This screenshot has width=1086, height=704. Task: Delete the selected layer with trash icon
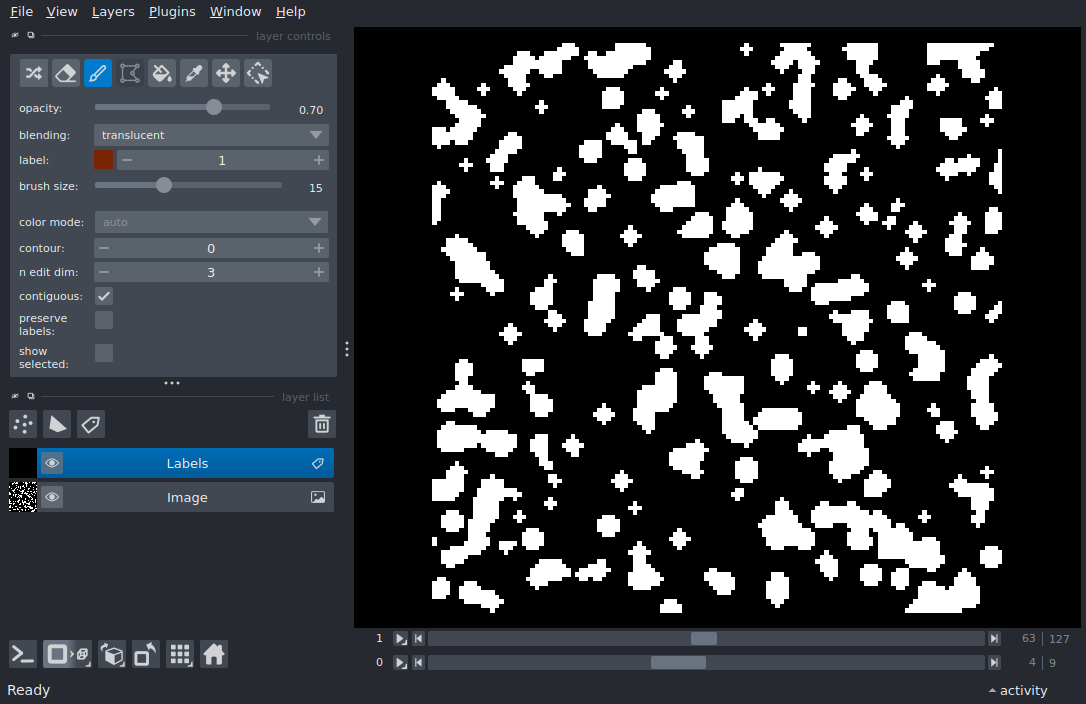coord(322,424)
